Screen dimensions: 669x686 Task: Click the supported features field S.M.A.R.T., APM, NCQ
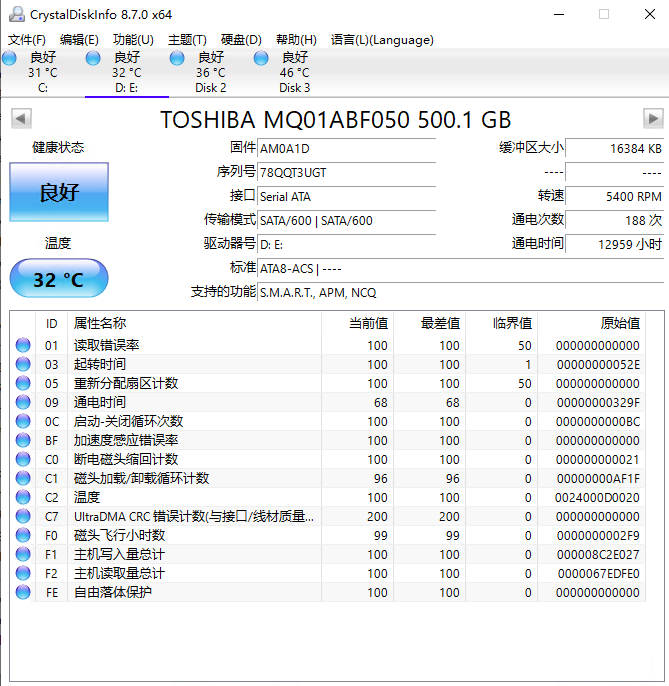[461, 293]
